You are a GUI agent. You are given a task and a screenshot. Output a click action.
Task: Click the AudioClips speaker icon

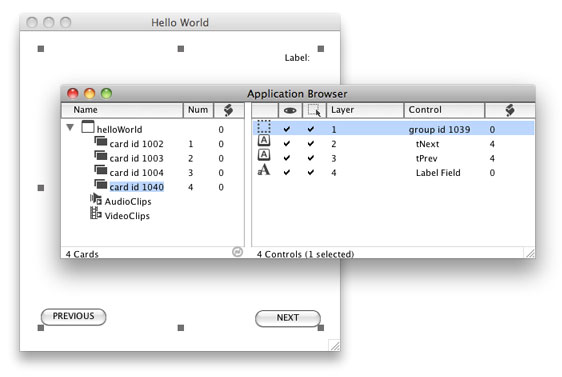96,199
